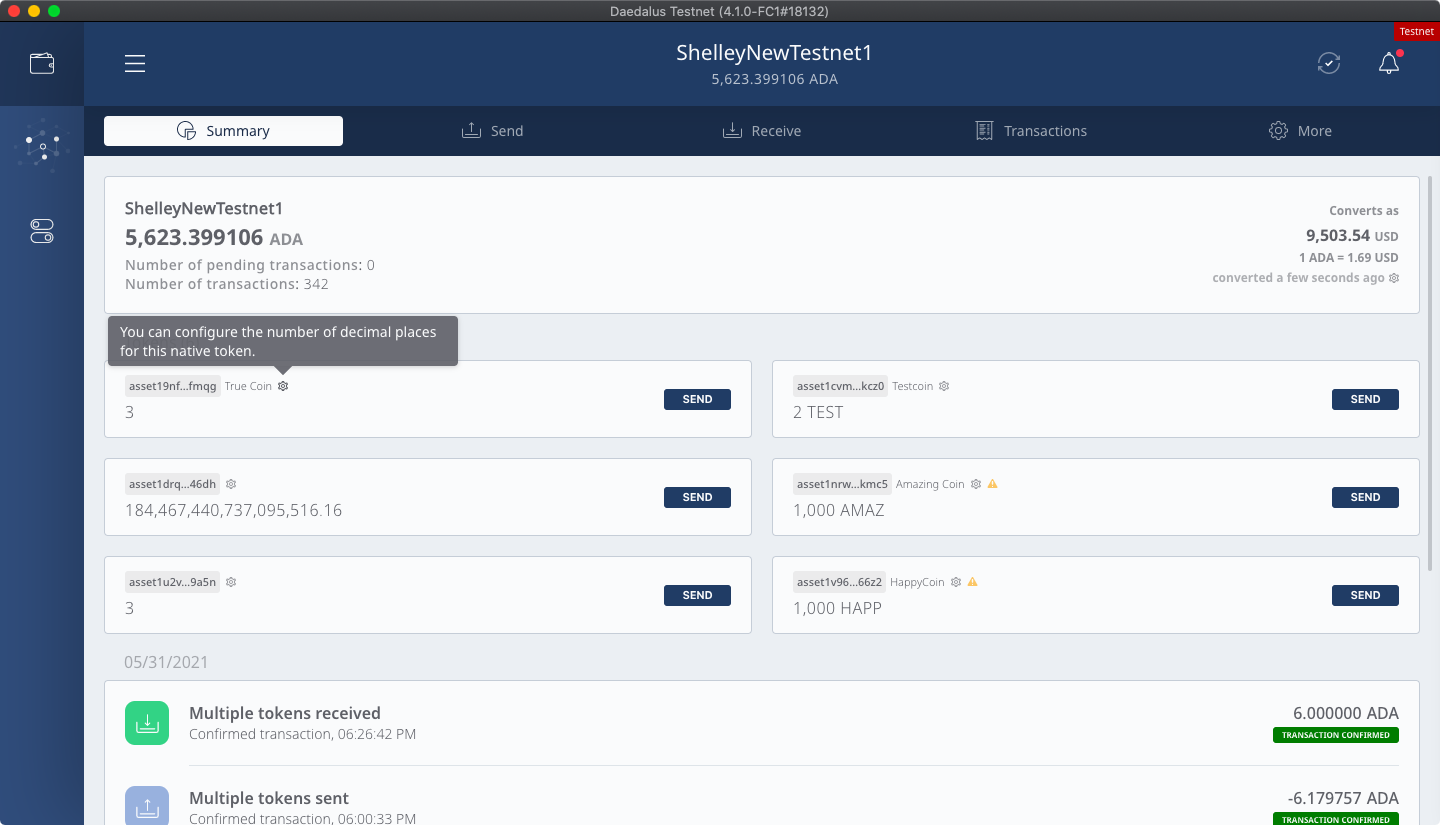Screen dimensions: 1440x825
Task: Open the settings toggles icon in sidebar
Action: click(42, 232)
